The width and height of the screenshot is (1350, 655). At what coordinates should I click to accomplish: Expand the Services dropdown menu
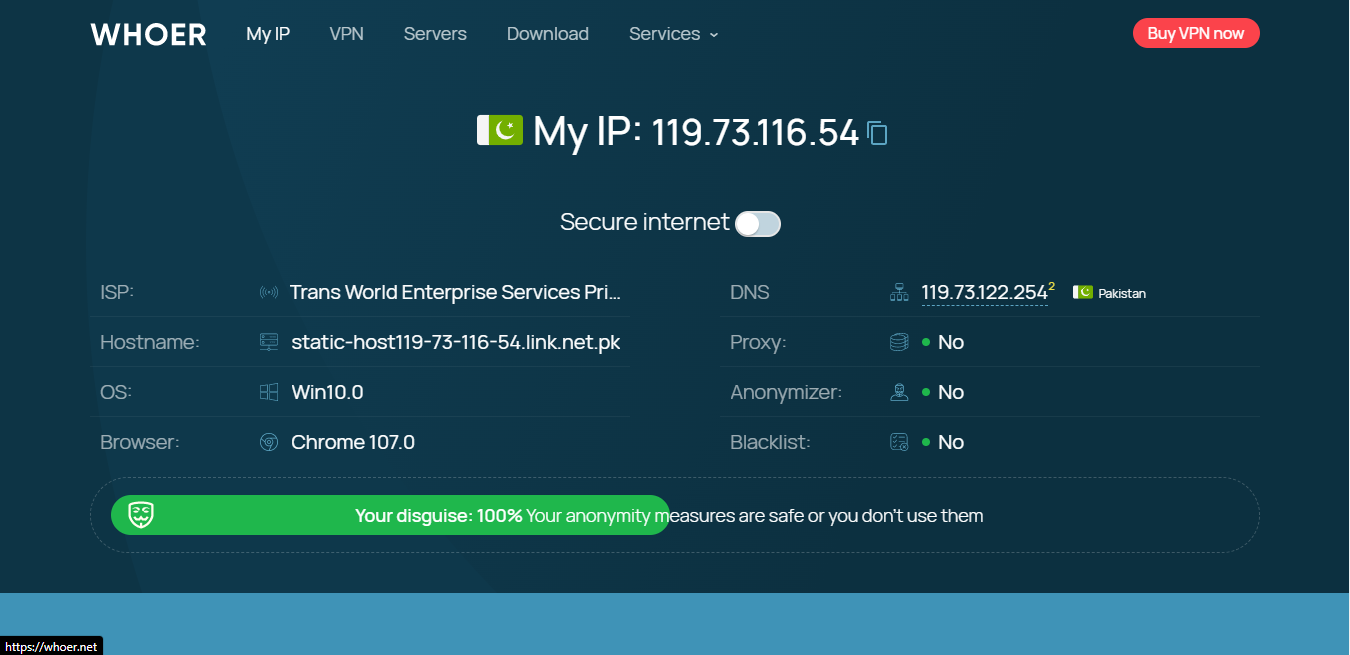coord(674,34)
